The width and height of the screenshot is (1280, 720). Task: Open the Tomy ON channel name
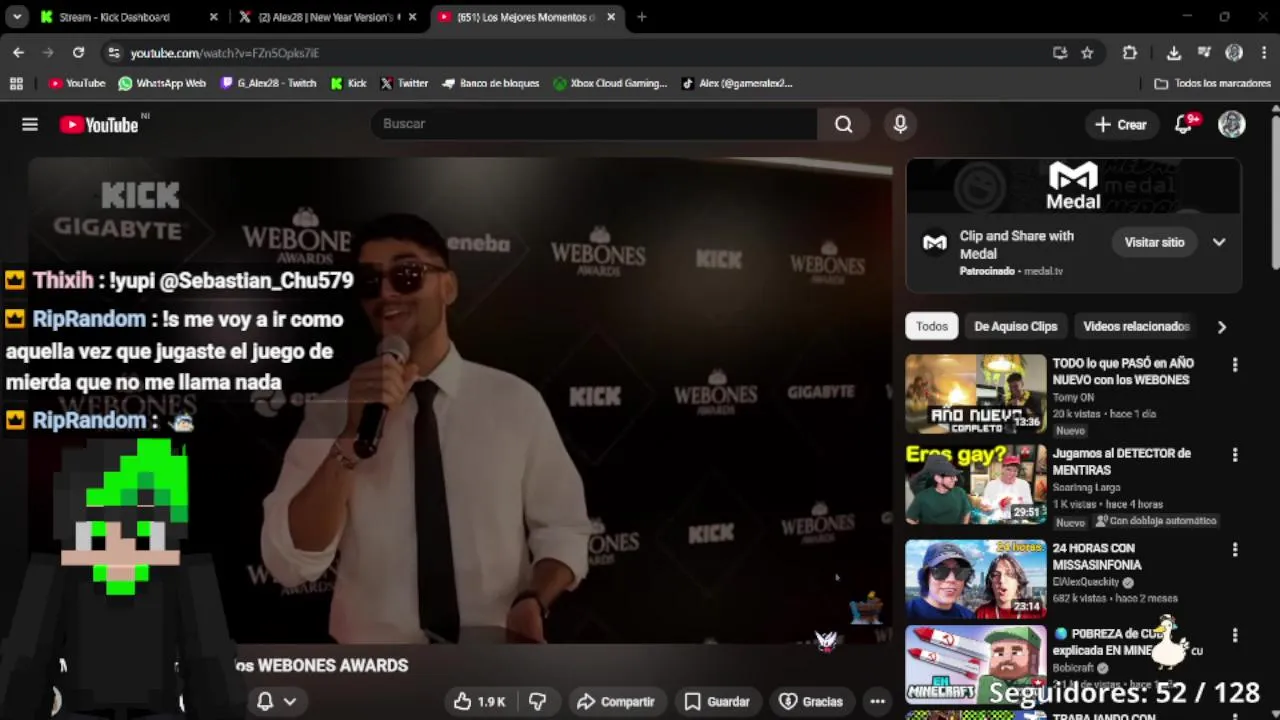pos(1073,397)
